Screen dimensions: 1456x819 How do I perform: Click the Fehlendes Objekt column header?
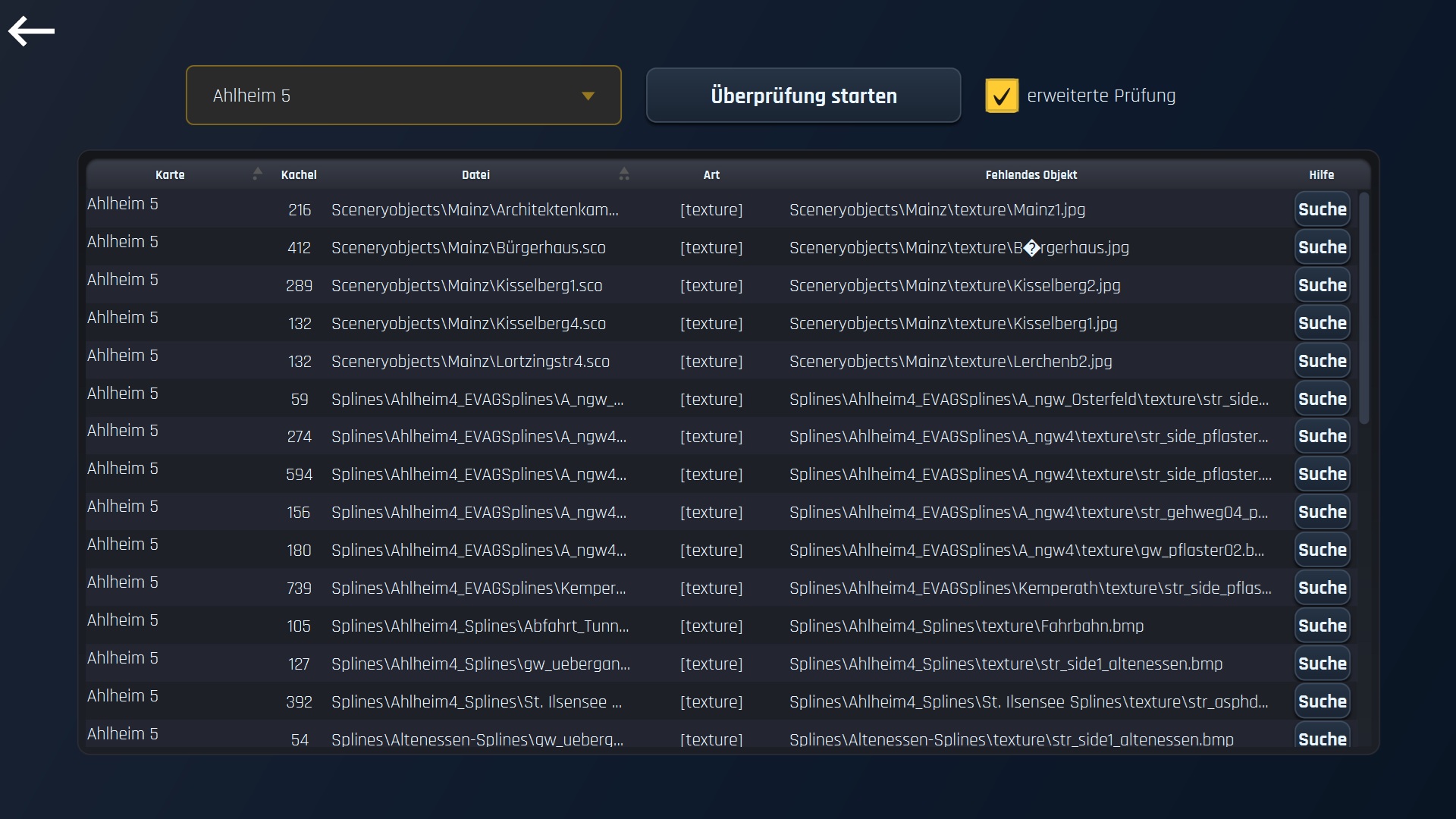click(1031, 175)
